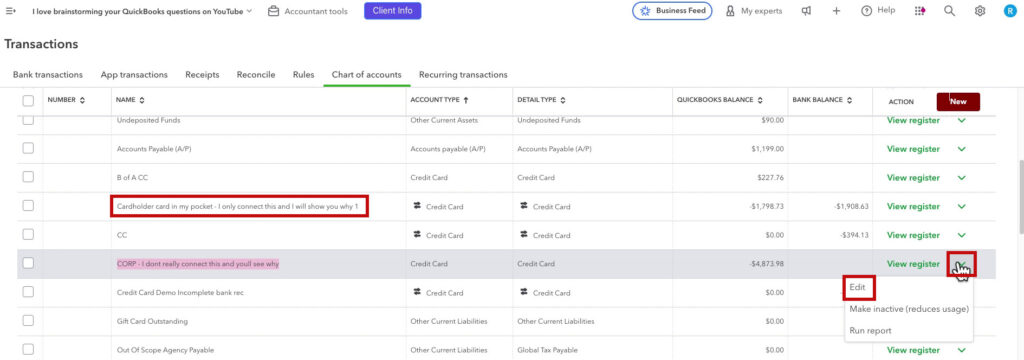Switch to Recurring transactions tab

tap(463, 74)
